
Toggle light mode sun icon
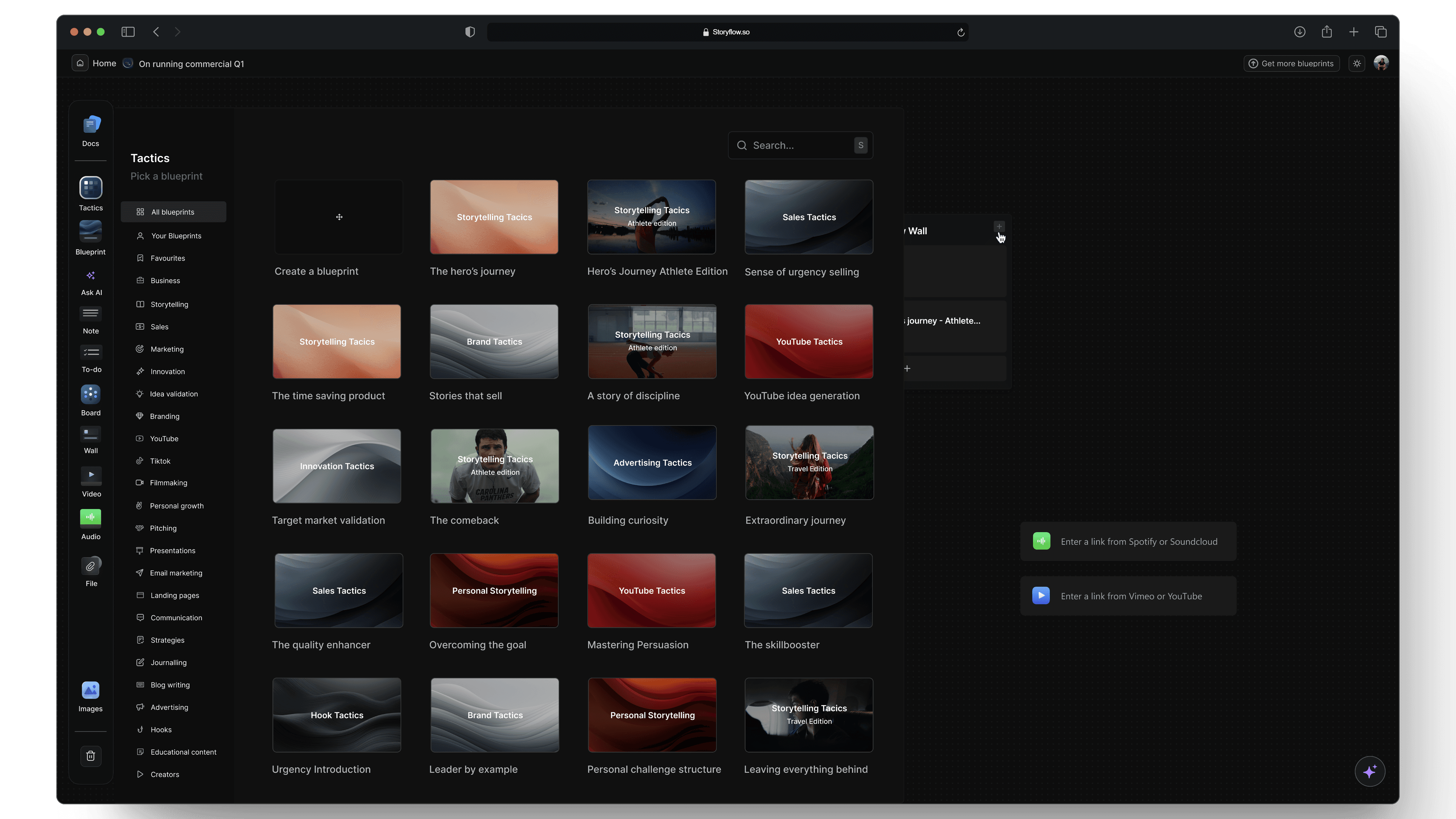1357,63
